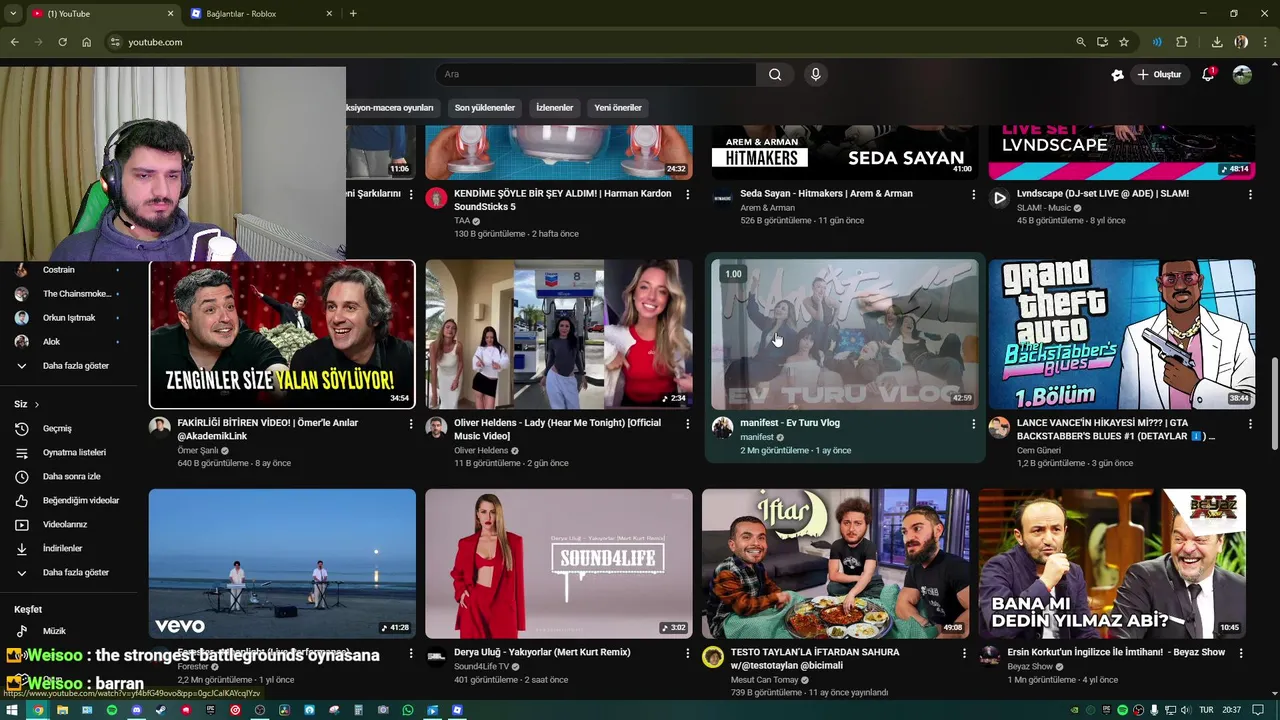Viewport: 1280px width, 720px height.
Task: Open the Alok subscription in sidebar
Action: [70, 342]
